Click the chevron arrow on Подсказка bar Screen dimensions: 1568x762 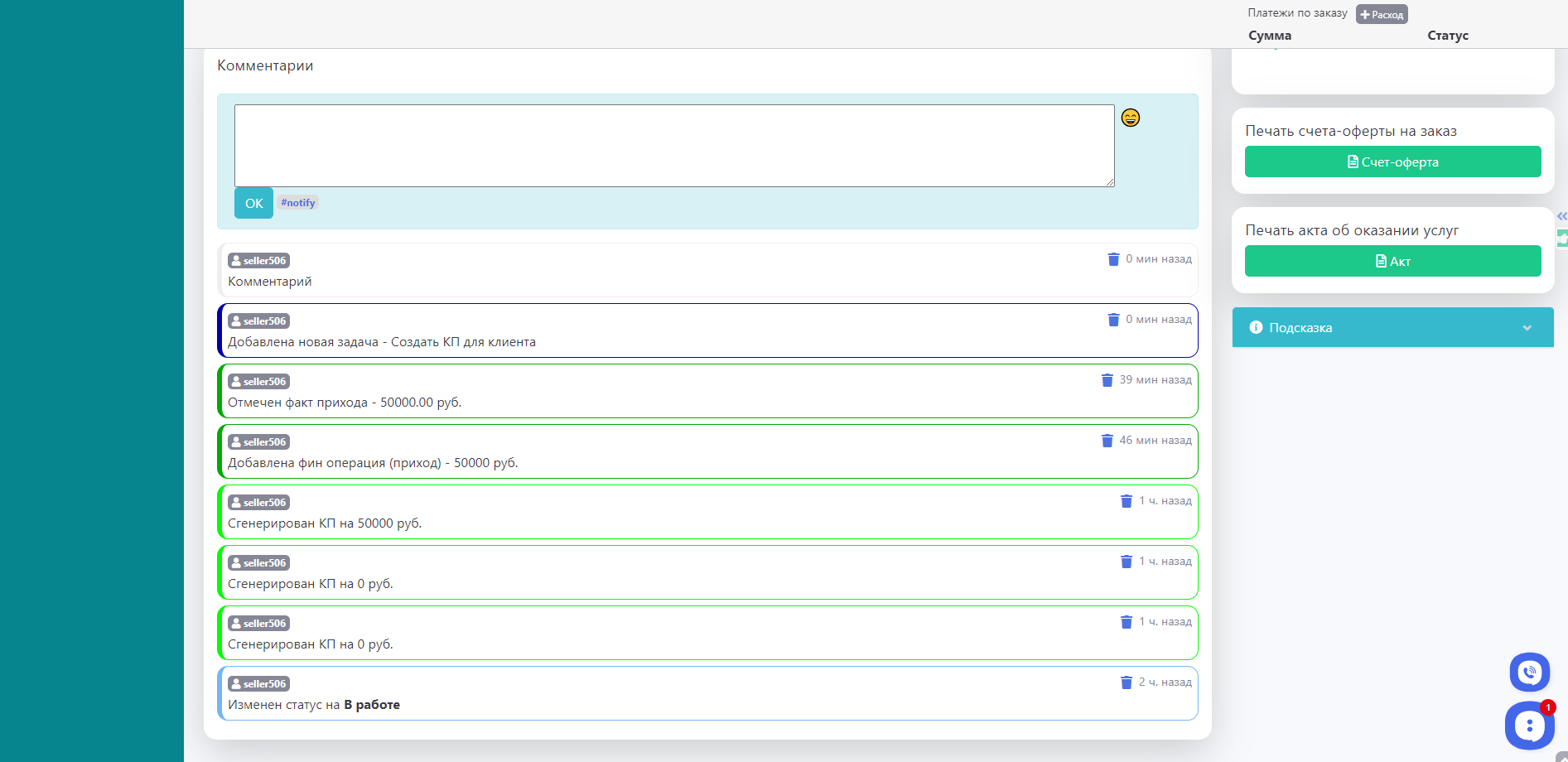pos(1527,328)
